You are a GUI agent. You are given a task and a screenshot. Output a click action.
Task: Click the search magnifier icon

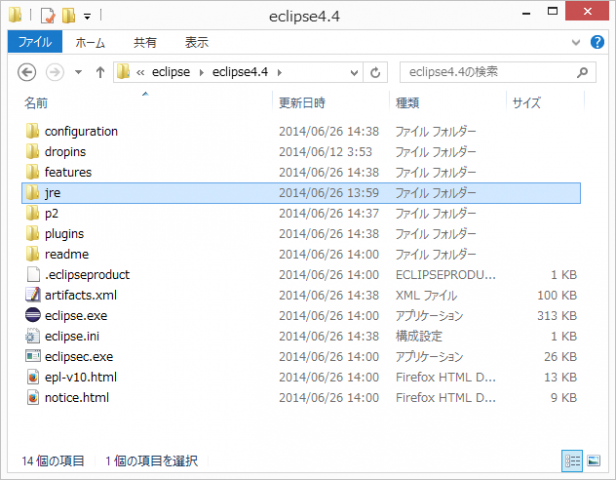(x=583, y=72)
